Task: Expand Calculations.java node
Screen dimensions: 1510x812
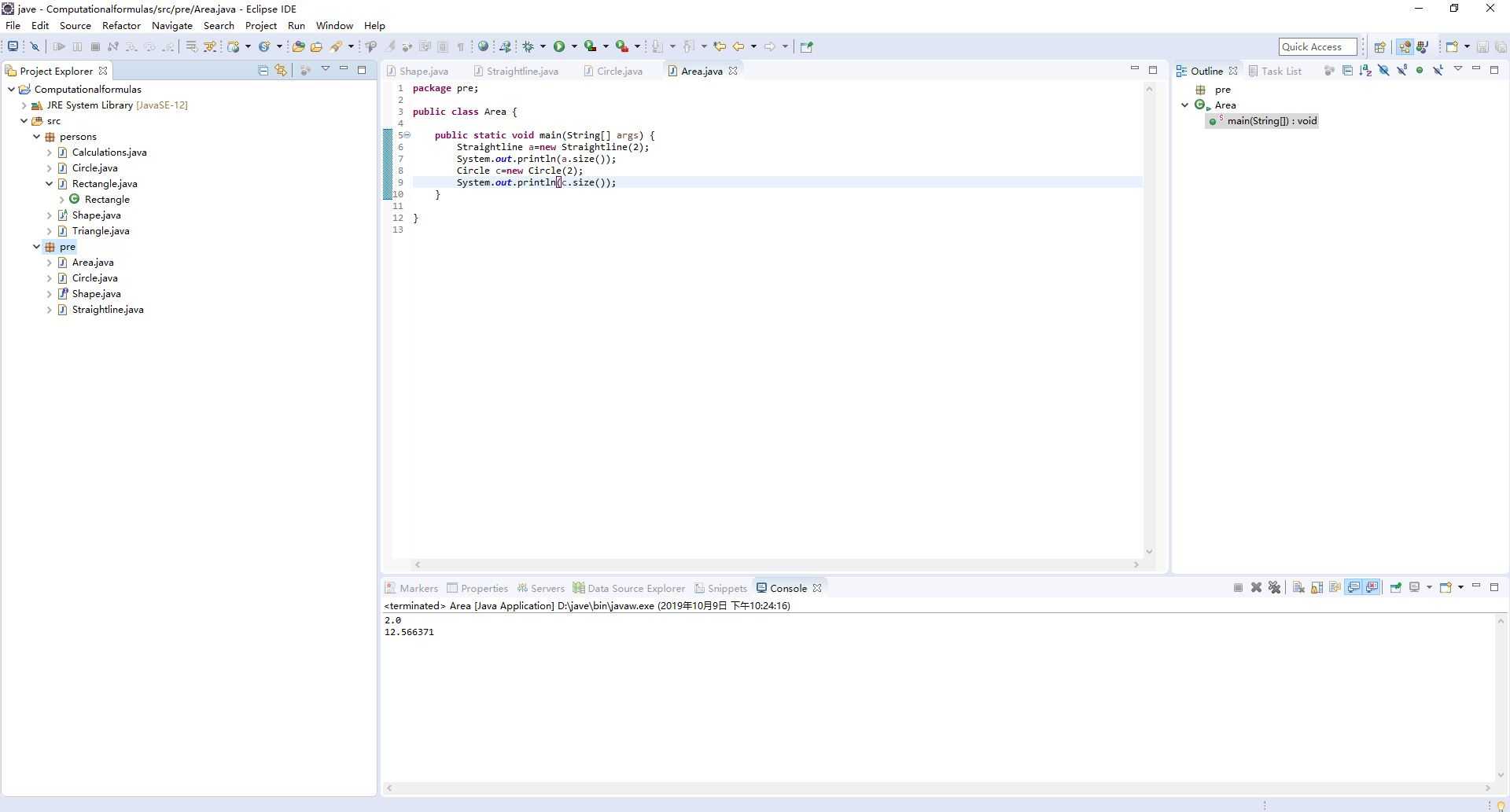Action: point(49,152)
